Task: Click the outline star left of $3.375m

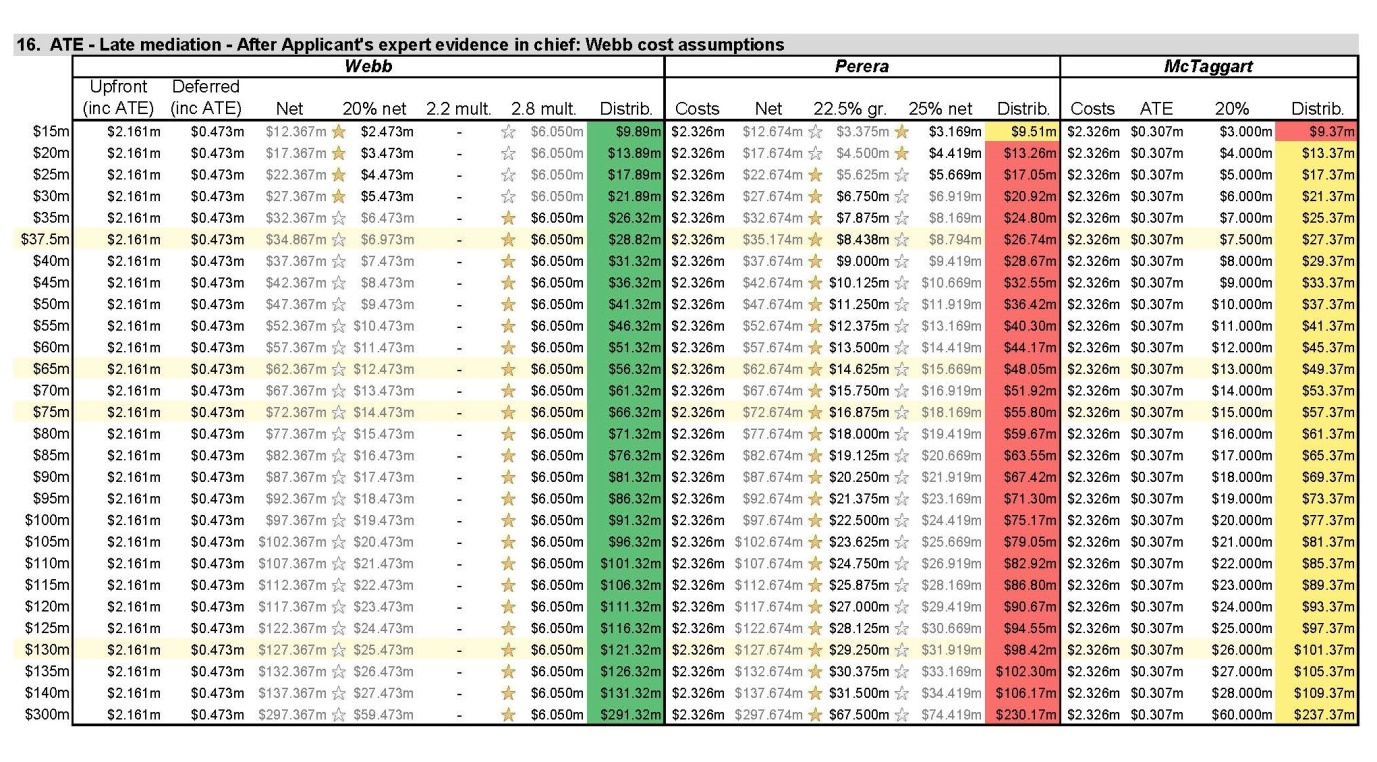Action: point(814,131)
